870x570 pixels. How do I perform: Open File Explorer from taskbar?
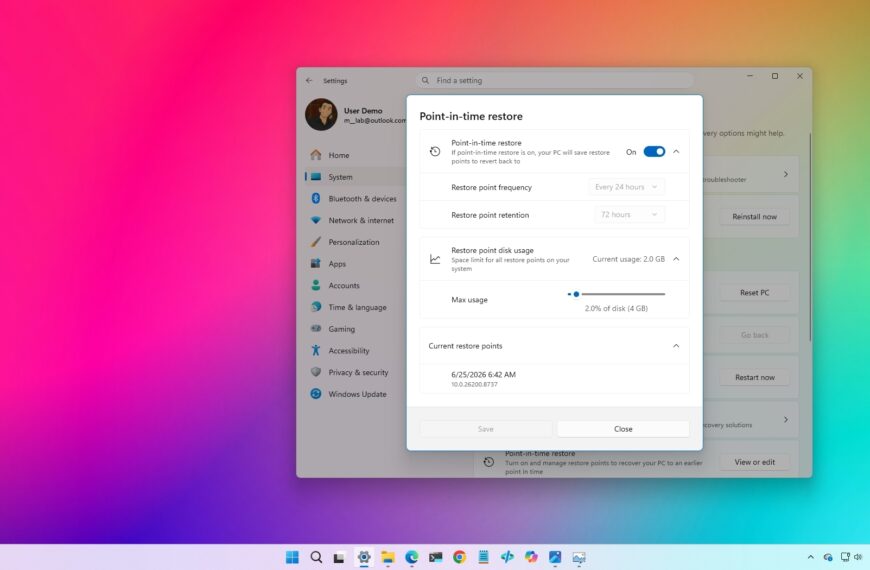pos(388,557)
